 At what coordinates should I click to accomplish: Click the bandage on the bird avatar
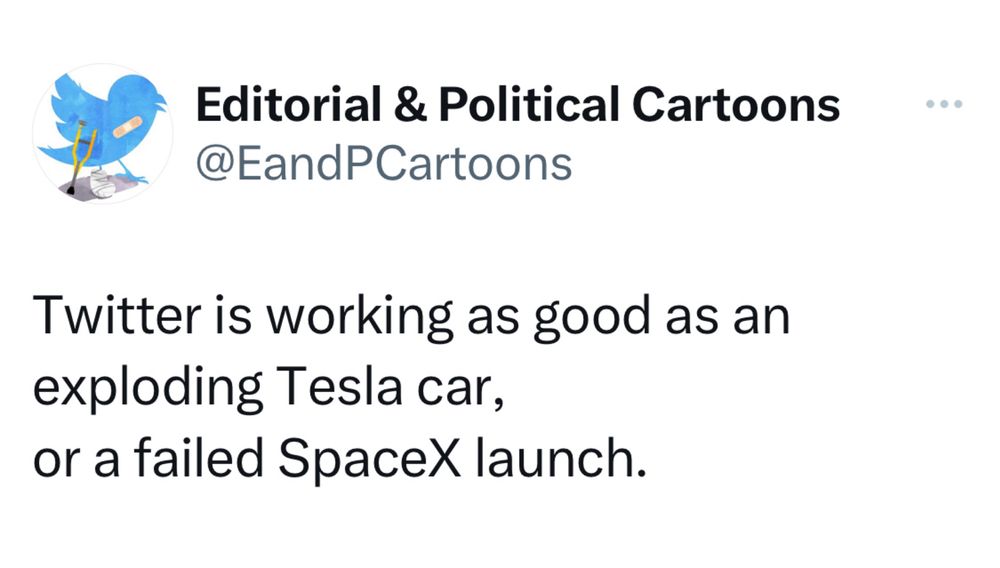pos(127,127)
